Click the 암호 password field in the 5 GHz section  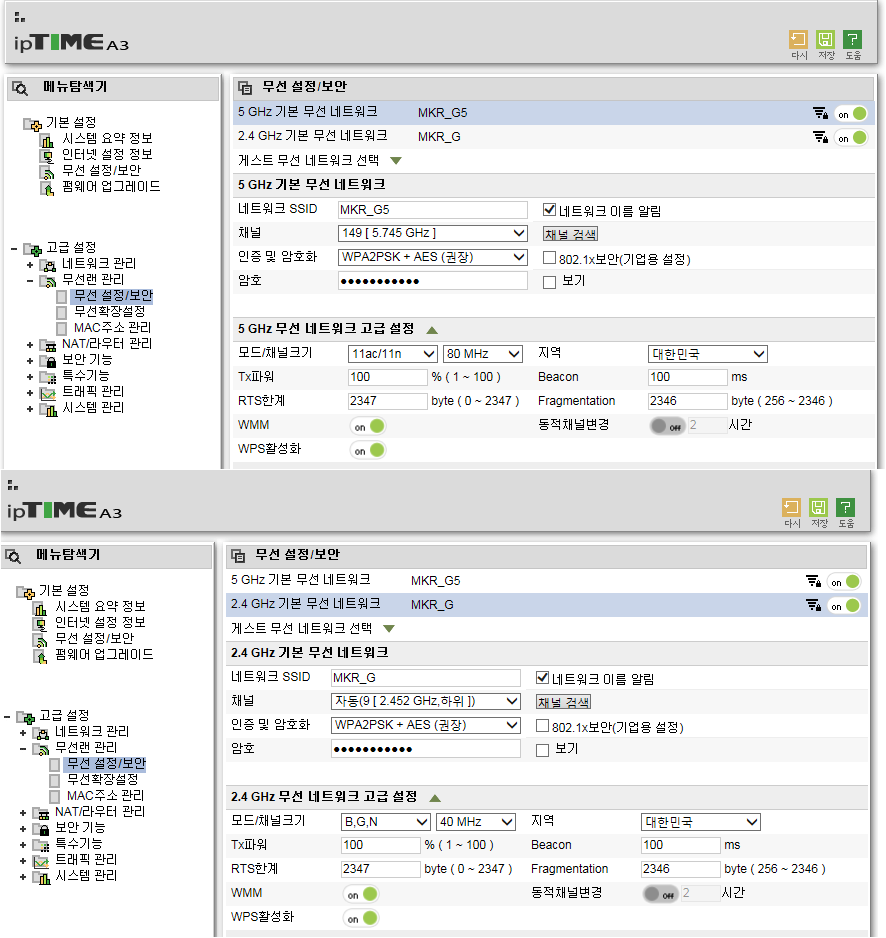(433, 281)
